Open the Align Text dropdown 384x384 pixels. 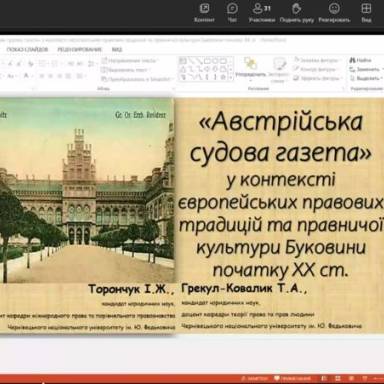(x=126, y=70)
